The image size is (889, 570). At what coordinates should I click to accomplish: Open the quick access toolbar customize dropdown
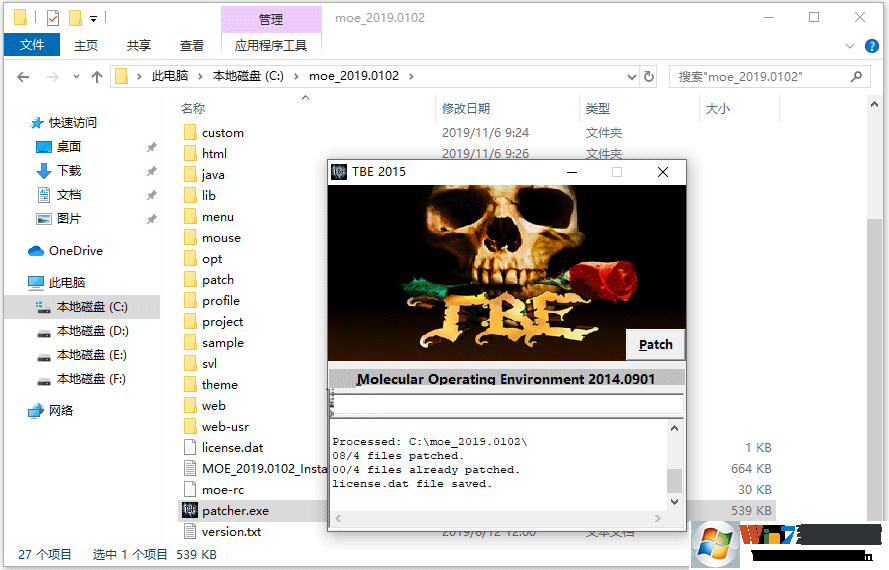[94, 18]
